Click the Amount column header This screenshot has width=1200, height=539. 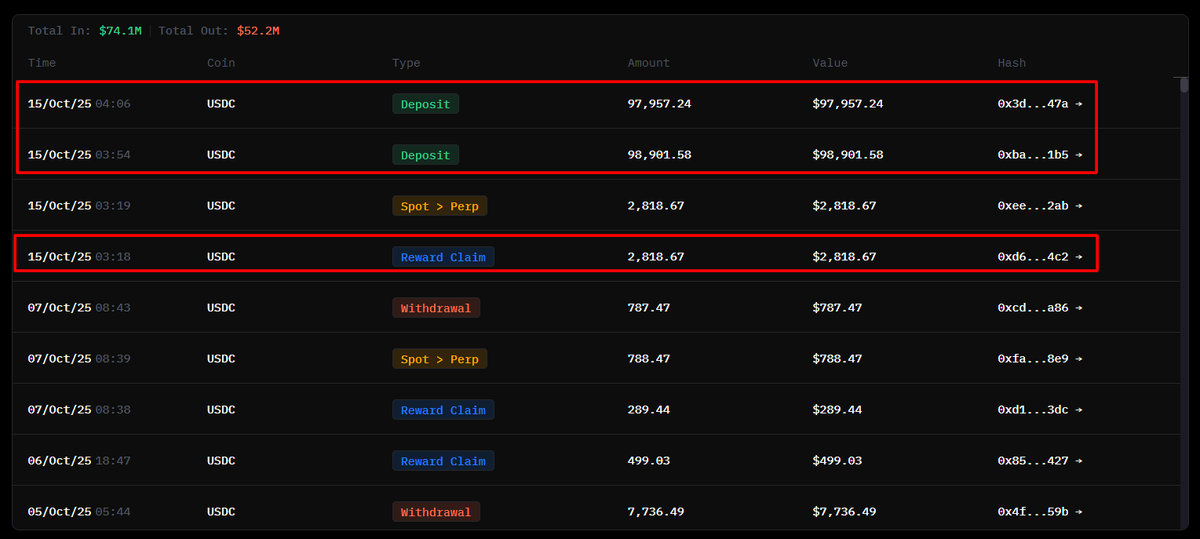click(648, 63)
